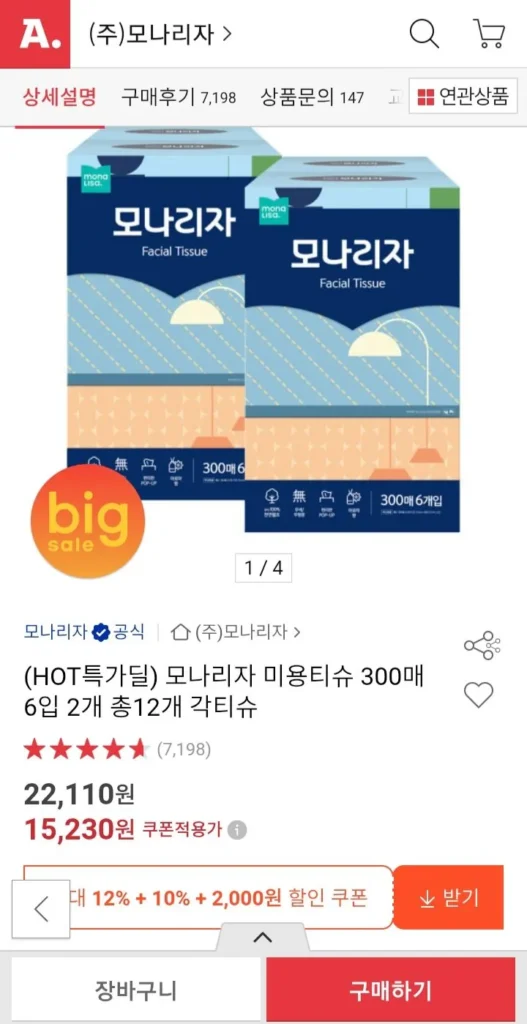Click the house icon before (주)모나리자
Screen dimensions: 527x1024
pyautogui.click(x=180, y=632)
